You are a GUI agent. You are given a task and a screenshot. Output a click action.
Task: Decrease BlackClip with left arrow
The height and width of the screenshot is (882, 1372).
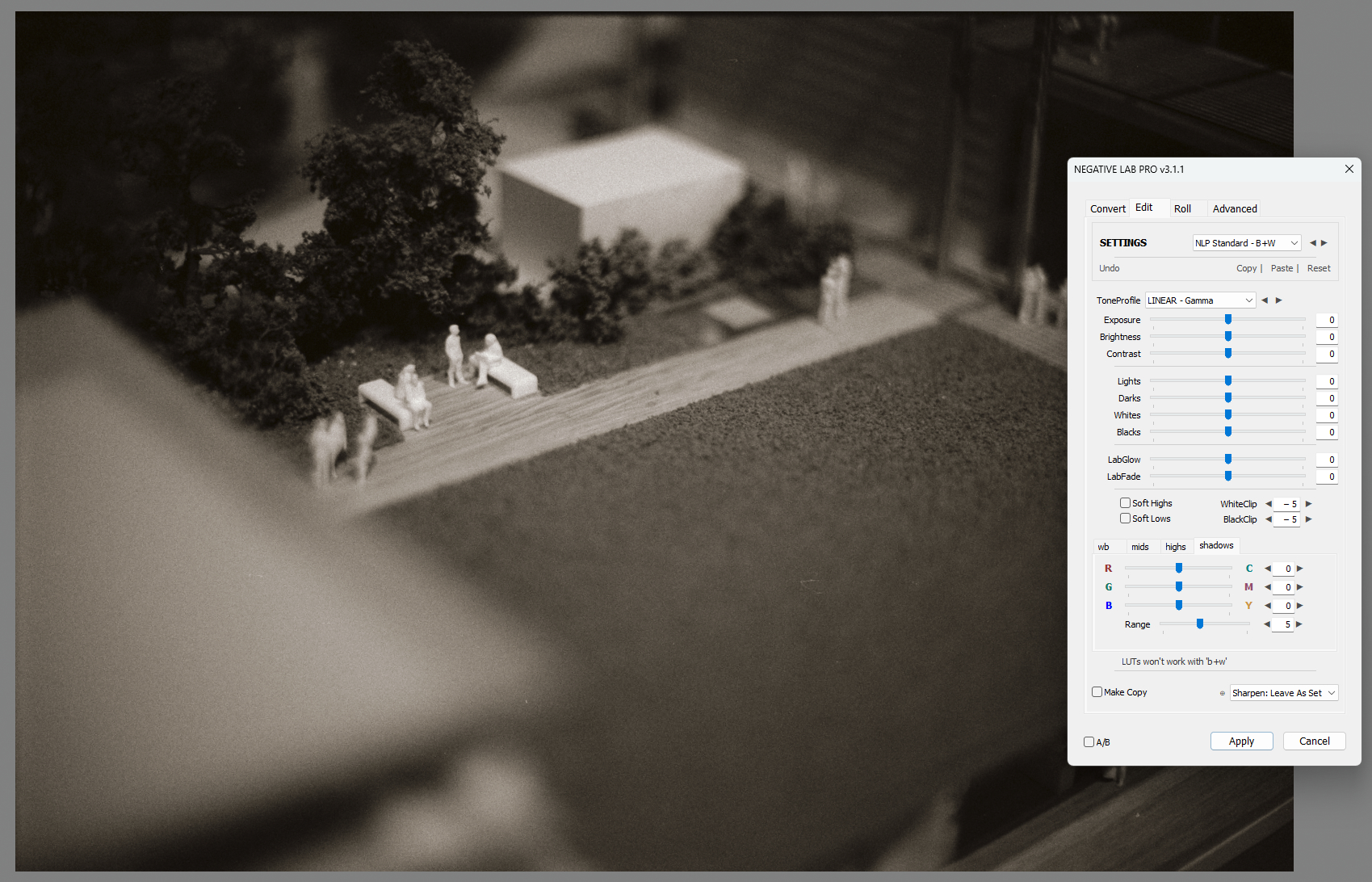point(1269,519)
